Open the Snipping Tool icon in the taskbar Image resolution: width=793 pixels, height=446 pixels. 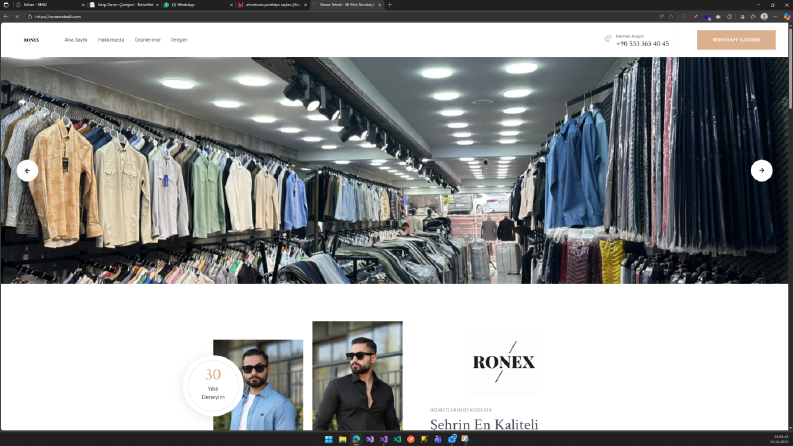(x=465, y=439)
